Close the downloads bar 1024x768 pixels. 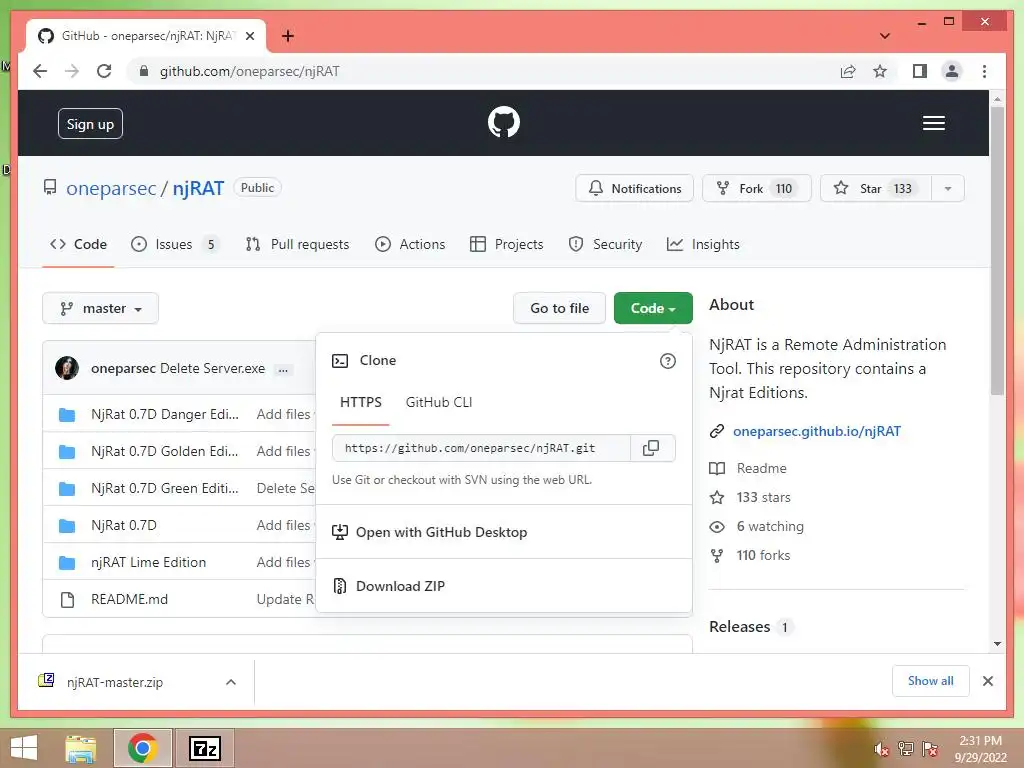pos(987,681)
